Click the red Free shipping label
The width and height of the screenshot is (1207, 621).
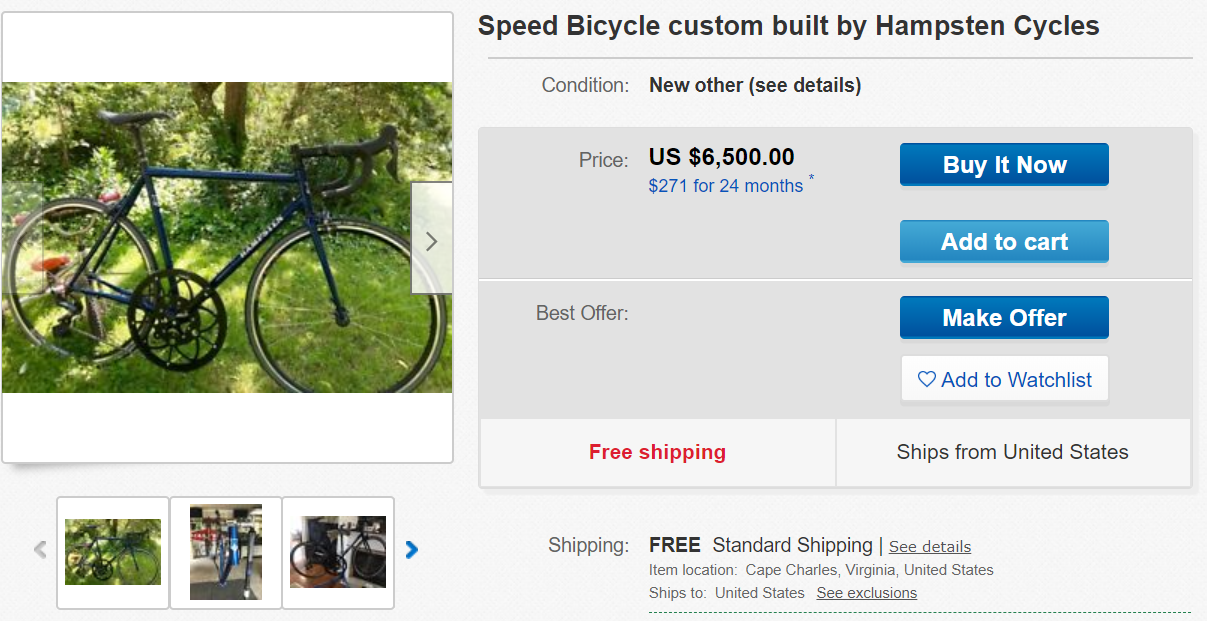(x=657, y=452)
